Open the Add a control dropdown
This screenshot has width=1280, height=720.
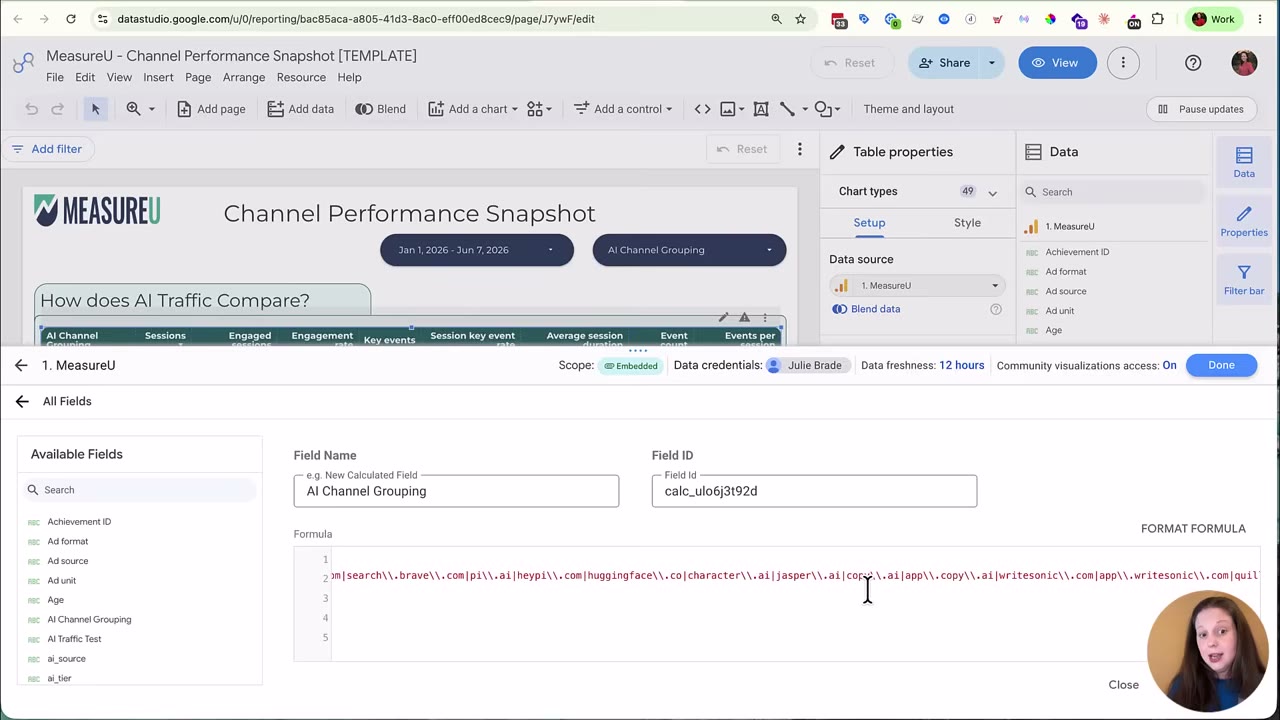click(x=623, y=109)
